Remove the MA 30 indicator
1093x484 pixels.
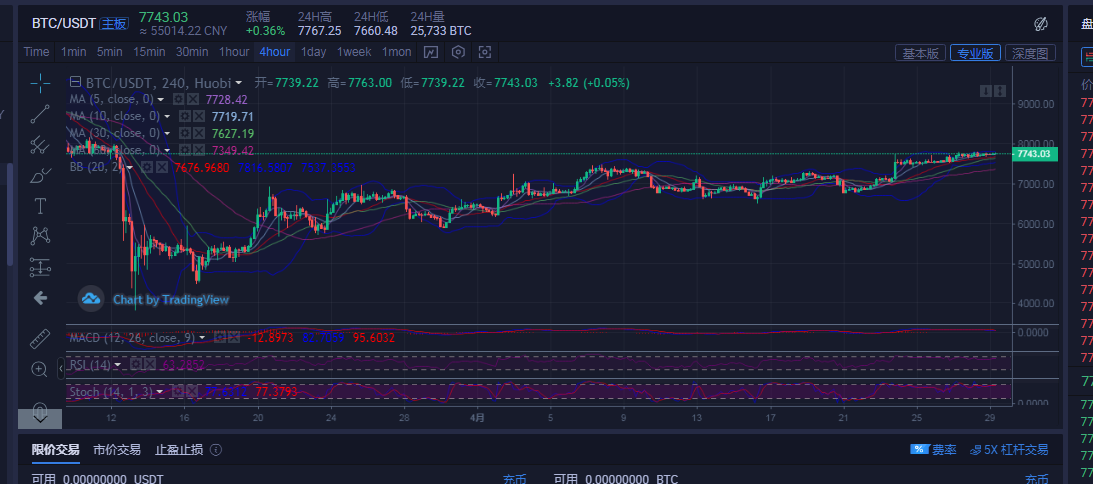pyautogui.click(x=199, y=133)
